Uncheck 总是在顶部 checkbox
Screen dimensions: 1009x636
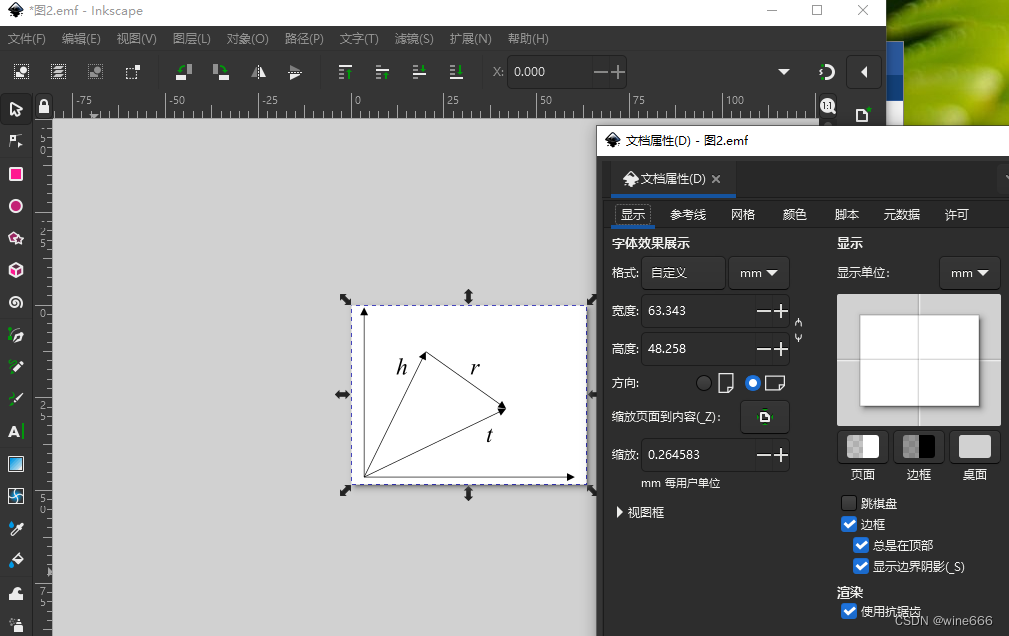[861, 545]
